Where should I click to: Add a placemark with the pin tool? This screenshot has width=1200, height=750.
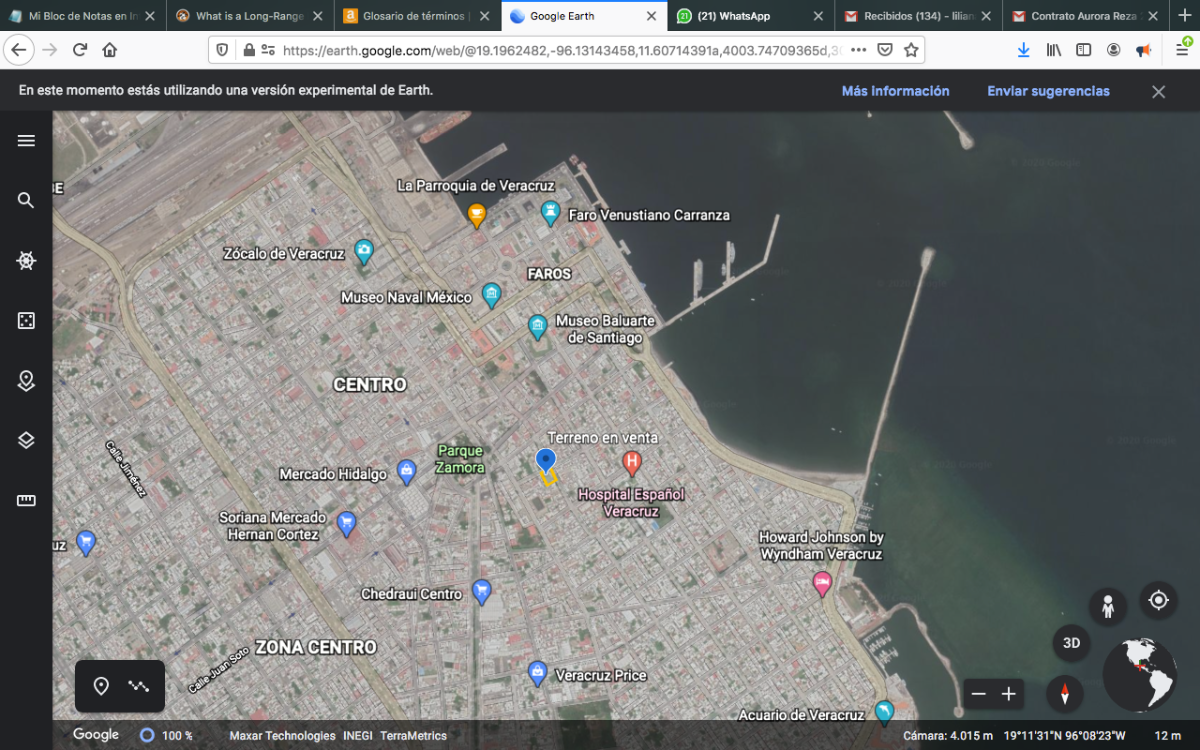click(101, 686)
